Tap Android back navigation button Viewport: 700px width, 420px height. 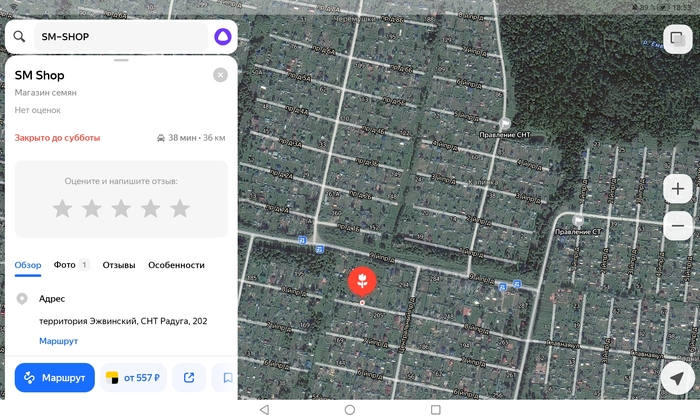[264, 410]
